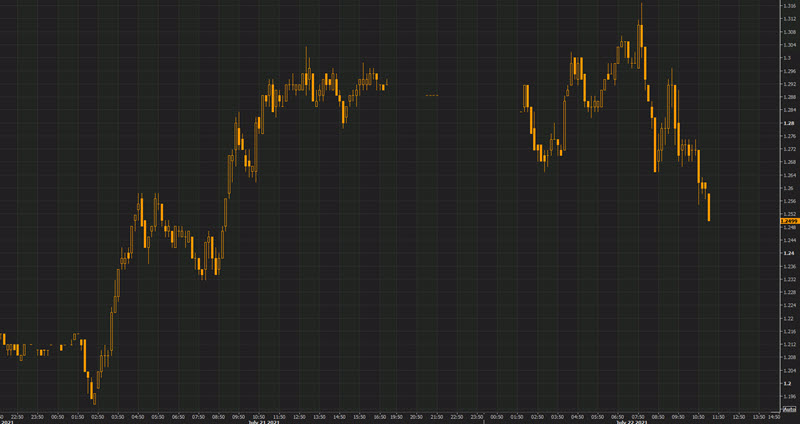Click the 1.208 price axis label
Screen dimensions: 800x424
788,357
